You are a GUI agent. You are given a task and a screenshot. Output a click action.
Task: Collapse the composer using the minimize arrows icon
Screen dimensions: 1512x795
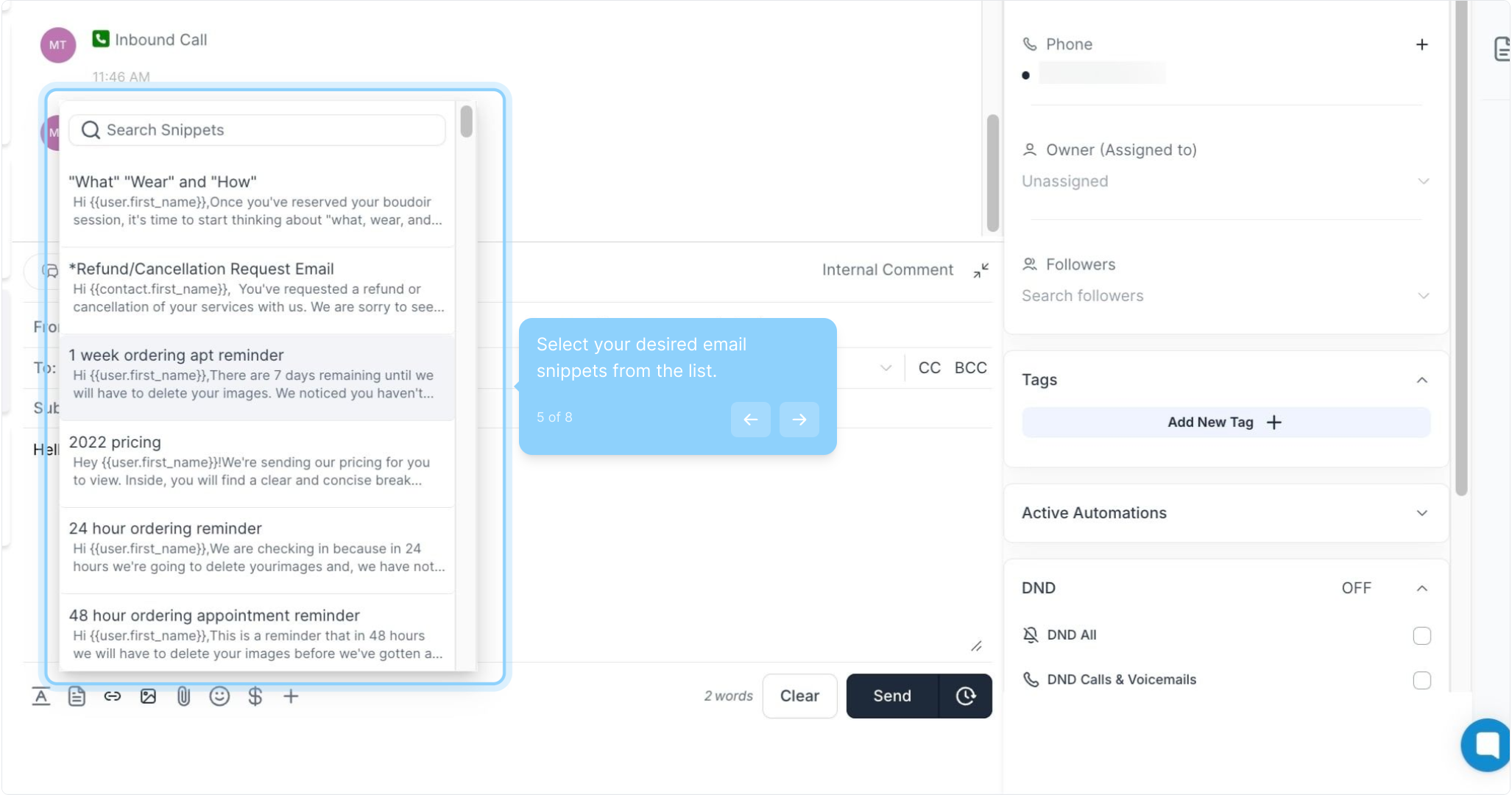(981, 270)
